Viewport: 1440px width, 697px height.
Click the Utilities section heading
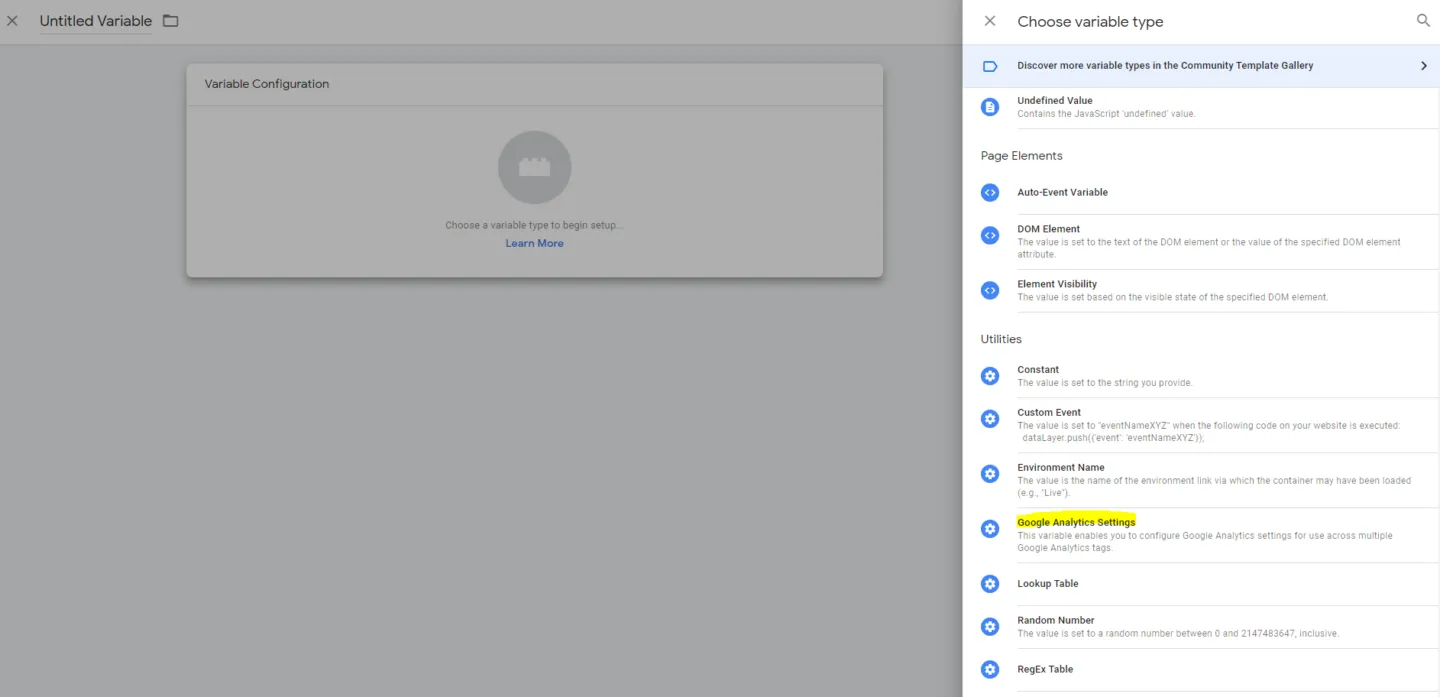[x=1001, y=339]
